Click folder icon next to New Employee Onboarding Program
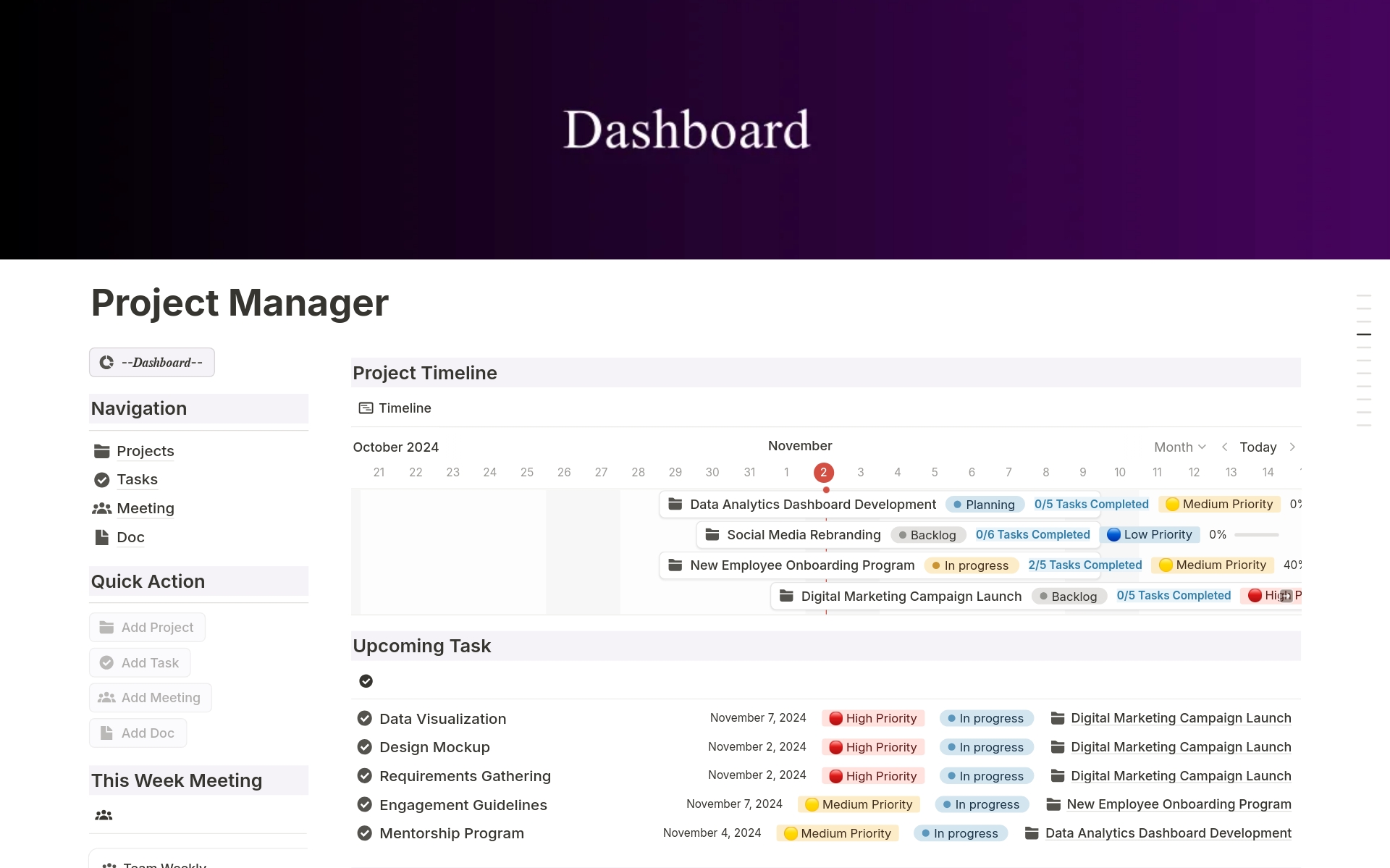This screenshot has height=868, width=1390. (x=675, y=565)
